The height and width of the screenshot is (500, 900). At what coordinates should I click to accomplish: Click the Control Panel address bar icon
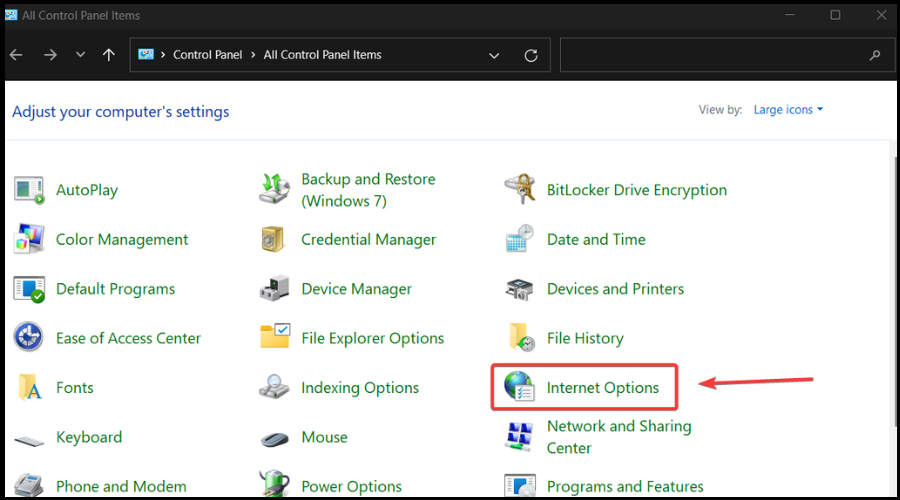(x=146, y=55)
